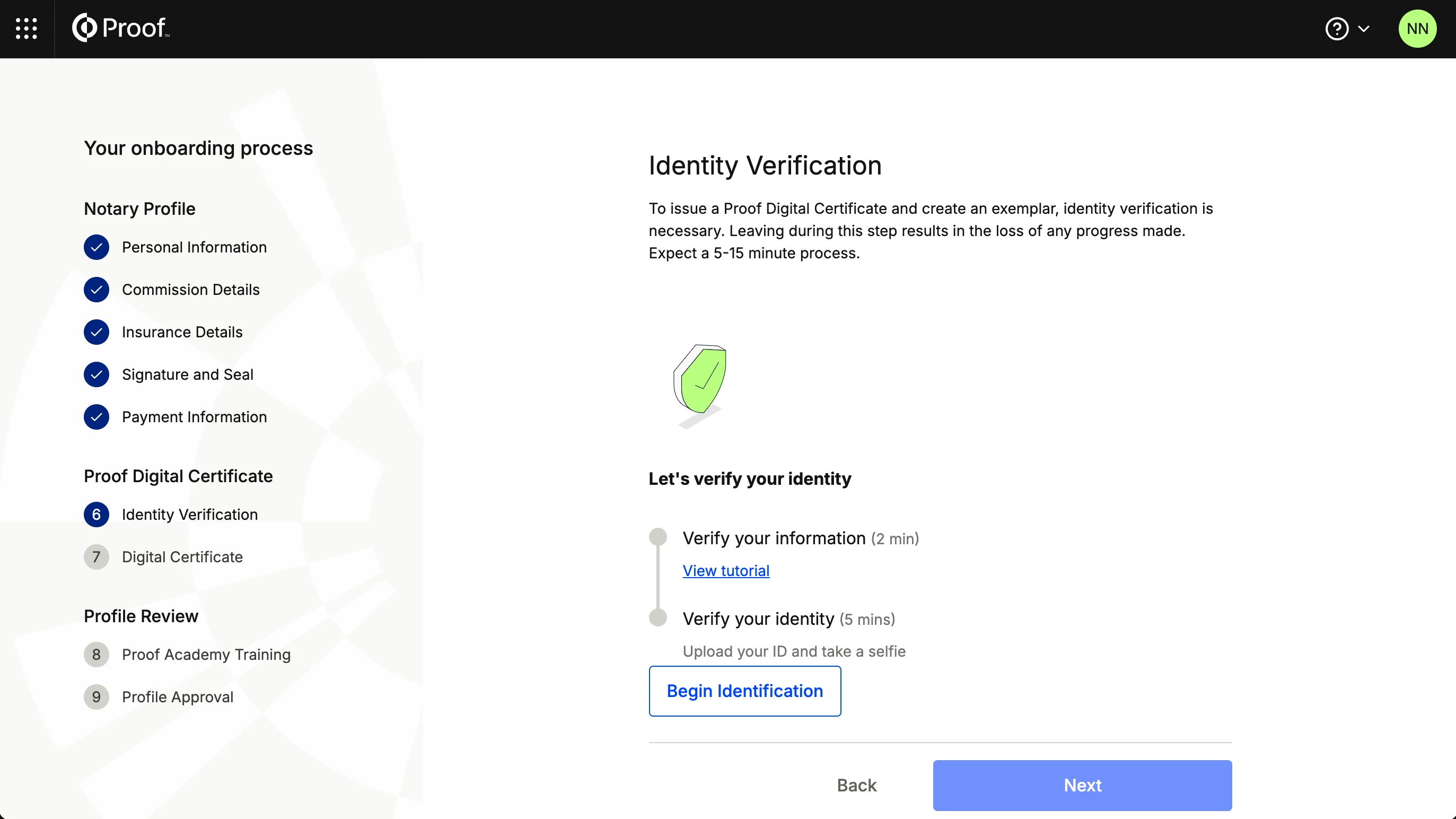Image resolution: width=1456 pixels, height=819 pixels.
Task: Click the Personal Information checkmark icon
Action: pyautogui.click(x=96, y=247)
